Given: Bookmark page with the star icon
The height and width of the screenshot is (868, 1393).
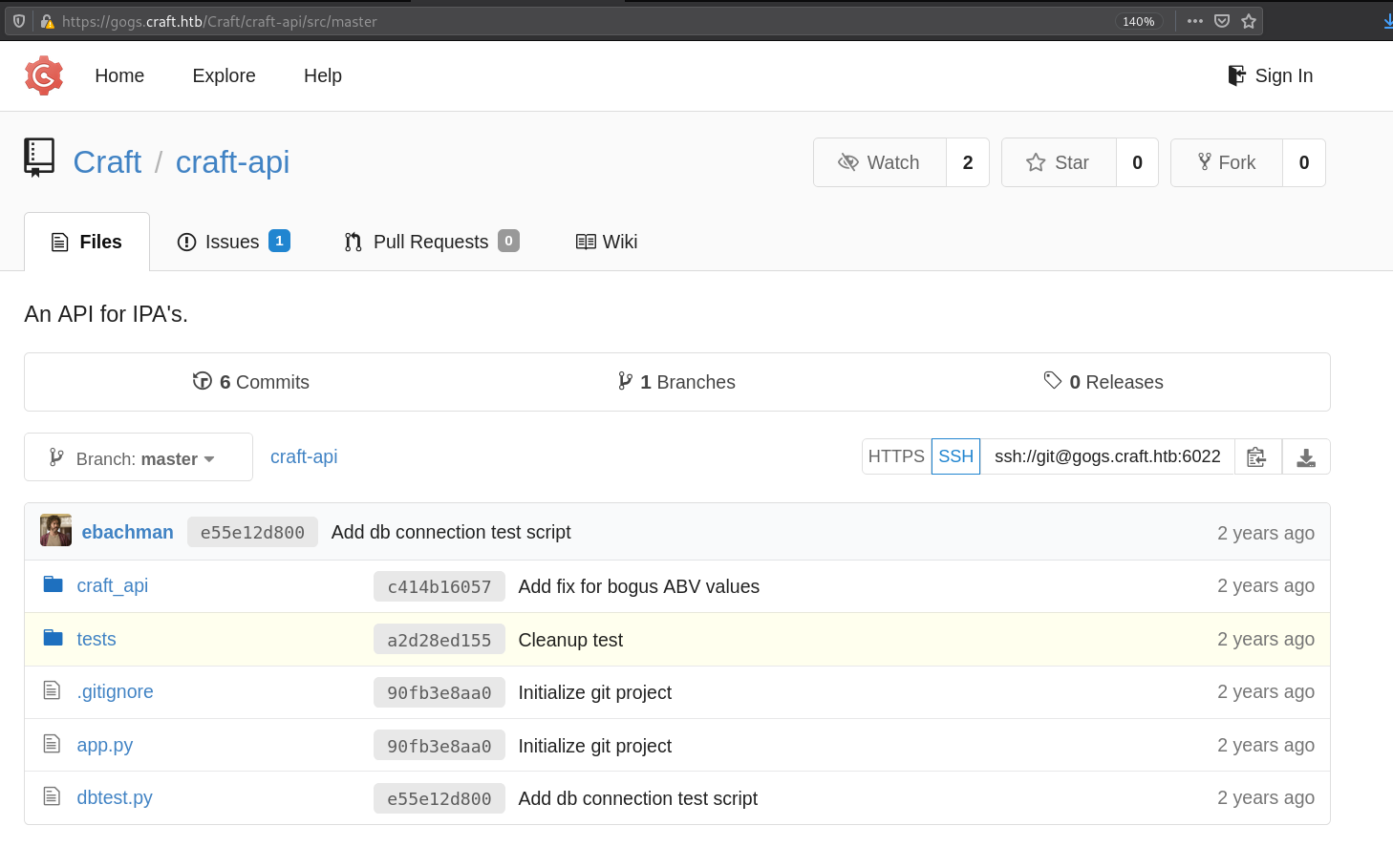Looking at the screenshot, I should pos(1248,21).
